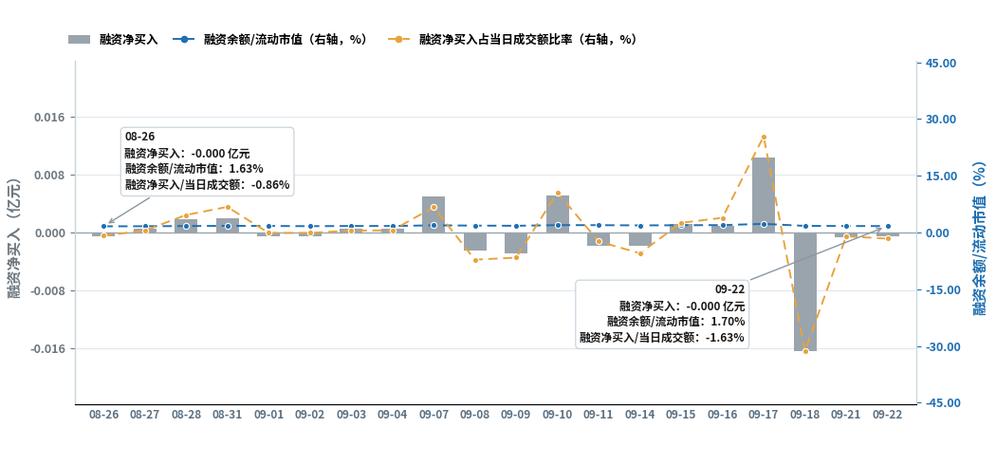Click the 08-27 x-axis label

coord(145,414)
